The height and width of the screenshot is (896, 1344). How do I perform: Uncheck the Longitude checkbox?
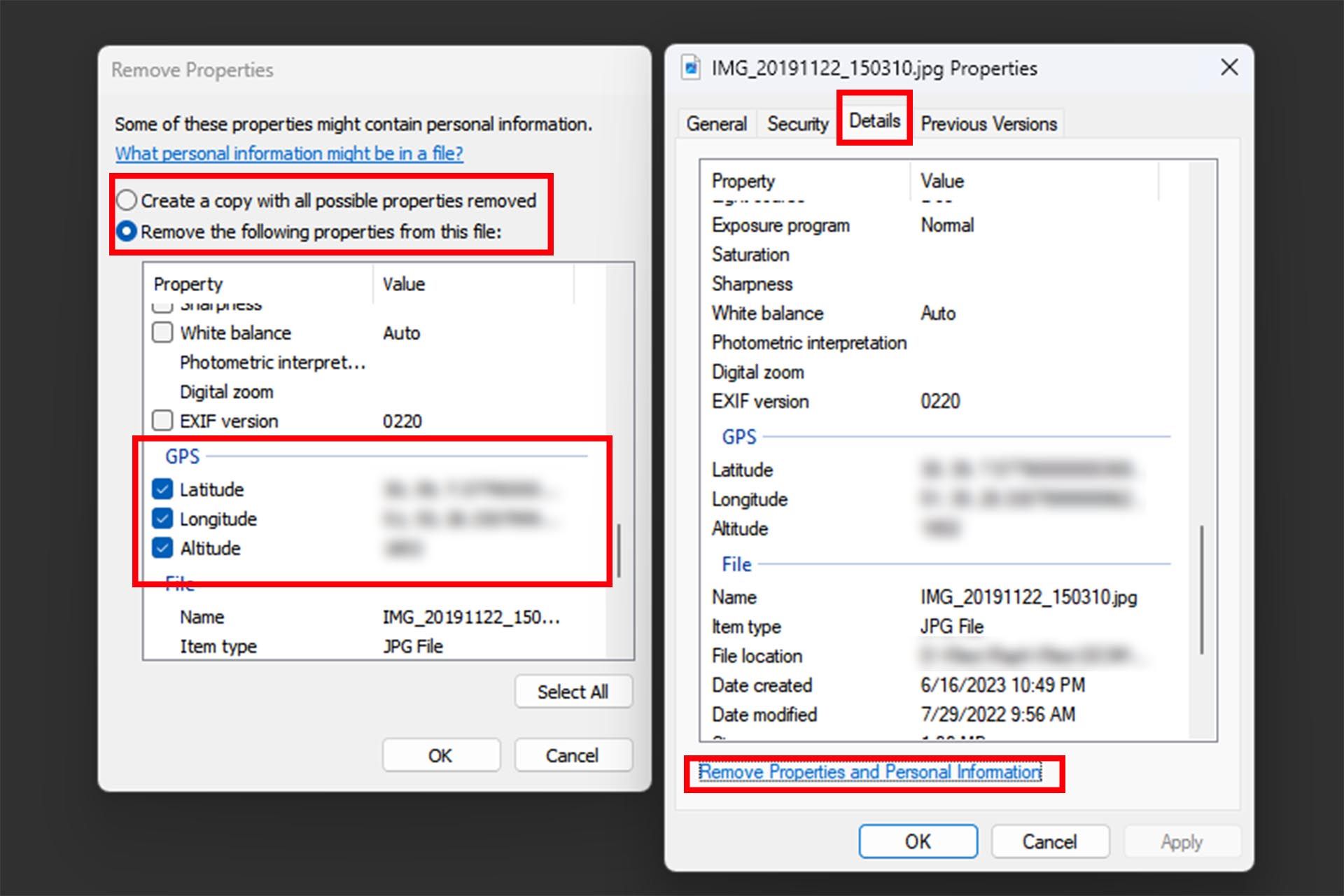pyautogui.click(x=162, y=519)
